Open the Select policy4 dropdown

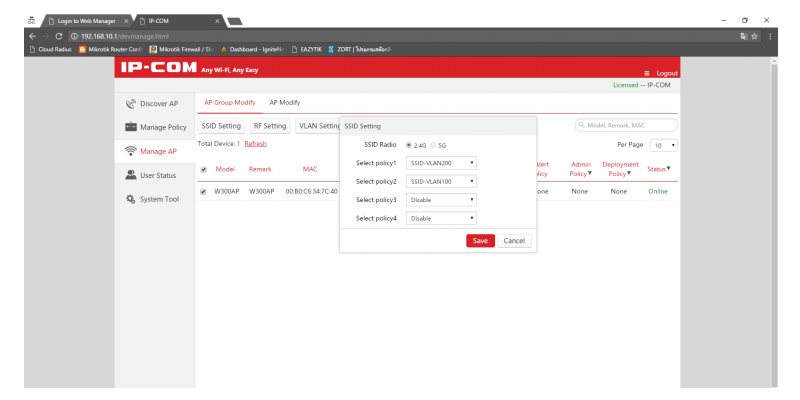click(441, 218)
